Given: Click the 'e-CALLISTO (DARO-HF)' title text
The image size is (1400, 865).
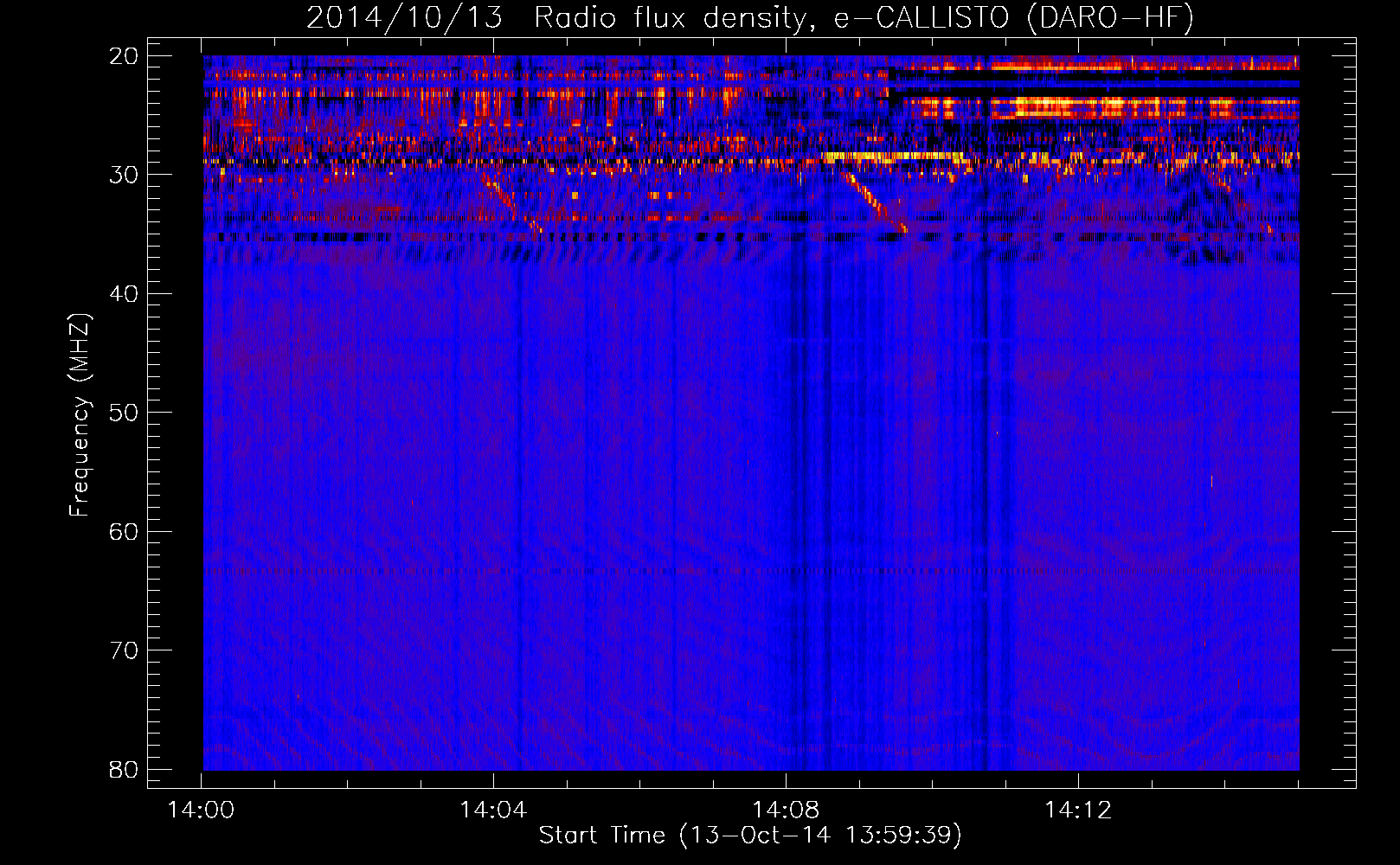Looking at the screenshot, I should tap(1013, 17).
